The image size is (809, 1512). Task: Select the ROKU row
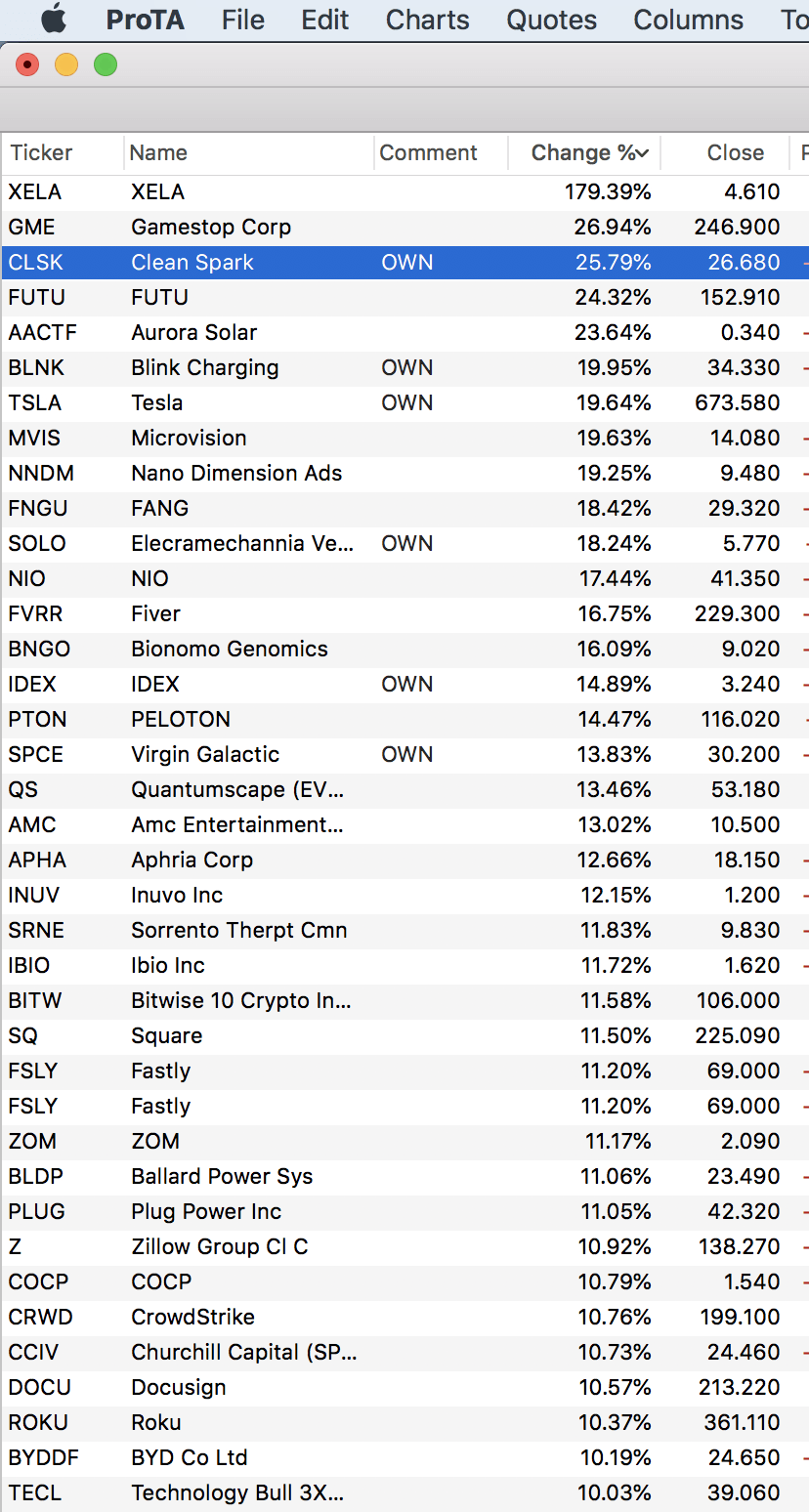click(404, 1422)
